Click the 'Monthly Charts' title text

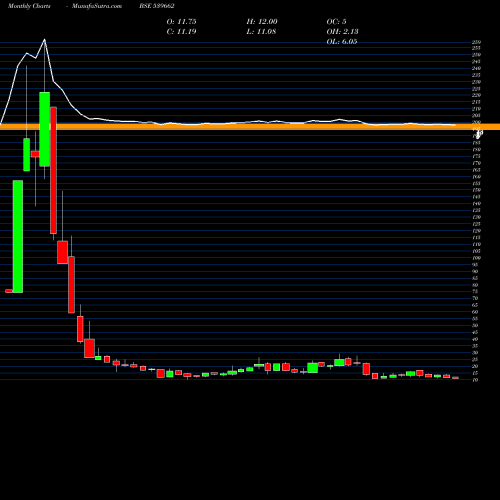[29, 6]
